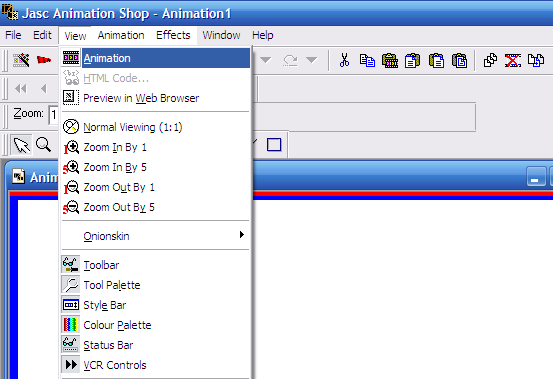553x379 pixels.
Task: Click the Animation1 document window icon
Action: tap(18, 176)
